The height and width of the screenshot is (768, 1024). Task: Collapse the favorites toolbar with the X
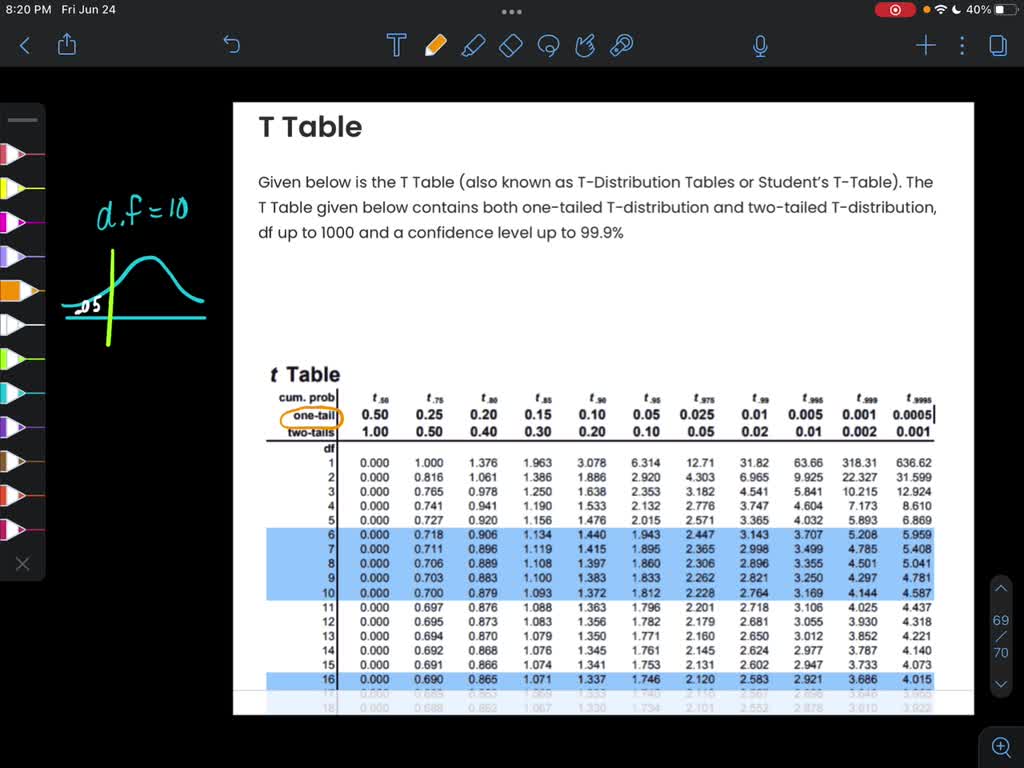[x=22, y=563]
